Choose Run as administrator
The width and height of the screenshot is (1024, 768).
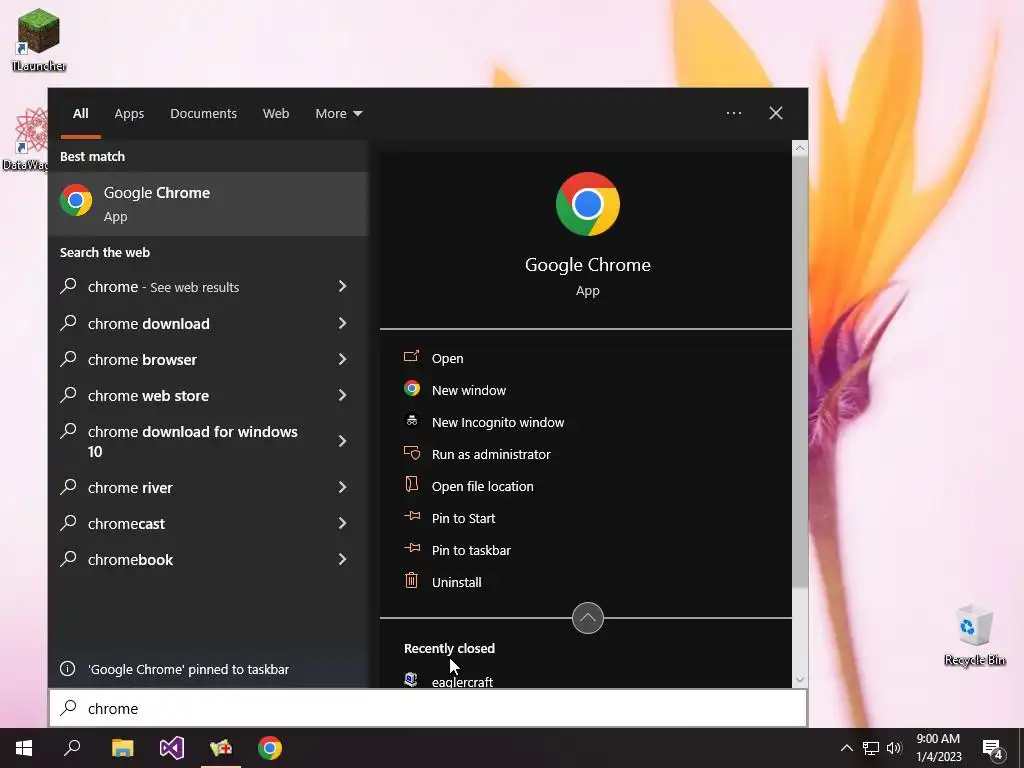(490, 455)
